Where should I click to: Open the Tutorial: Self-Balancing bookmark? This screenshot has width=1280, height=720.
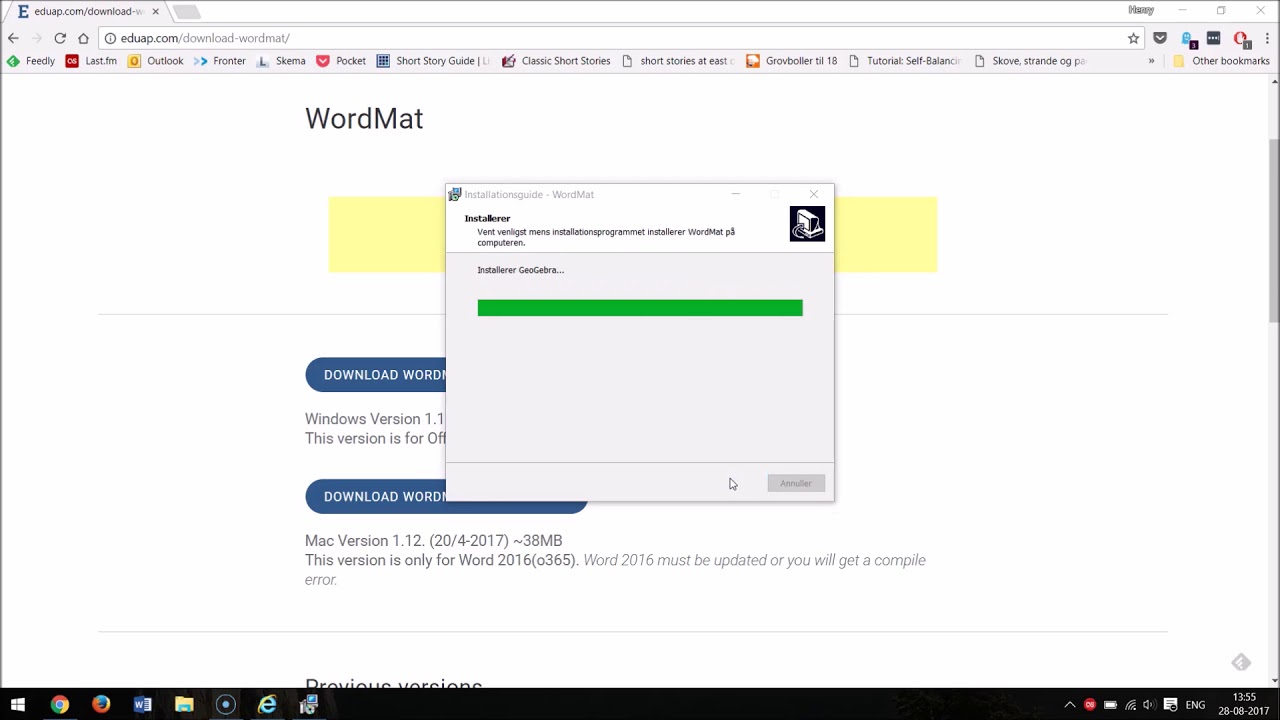904,61
